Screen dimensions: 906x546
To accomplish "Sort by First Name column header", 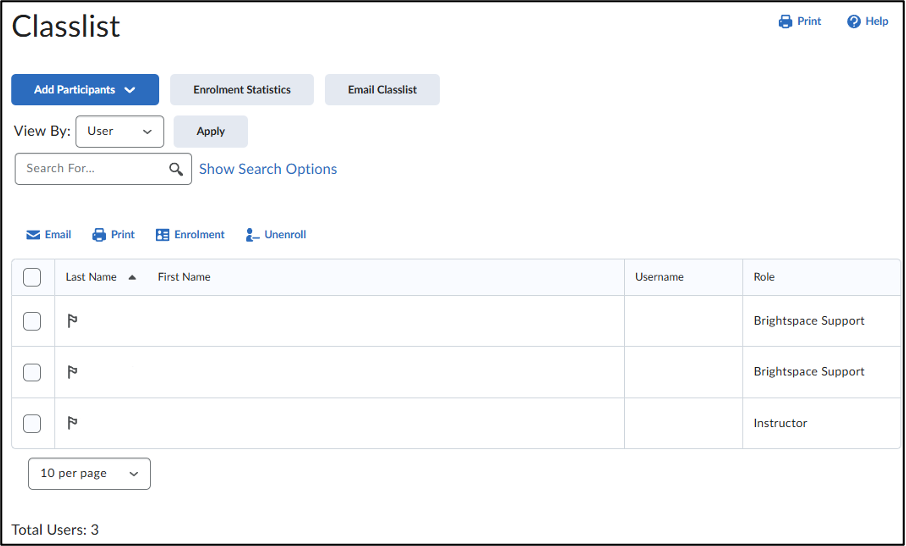I will coord(184,277).
